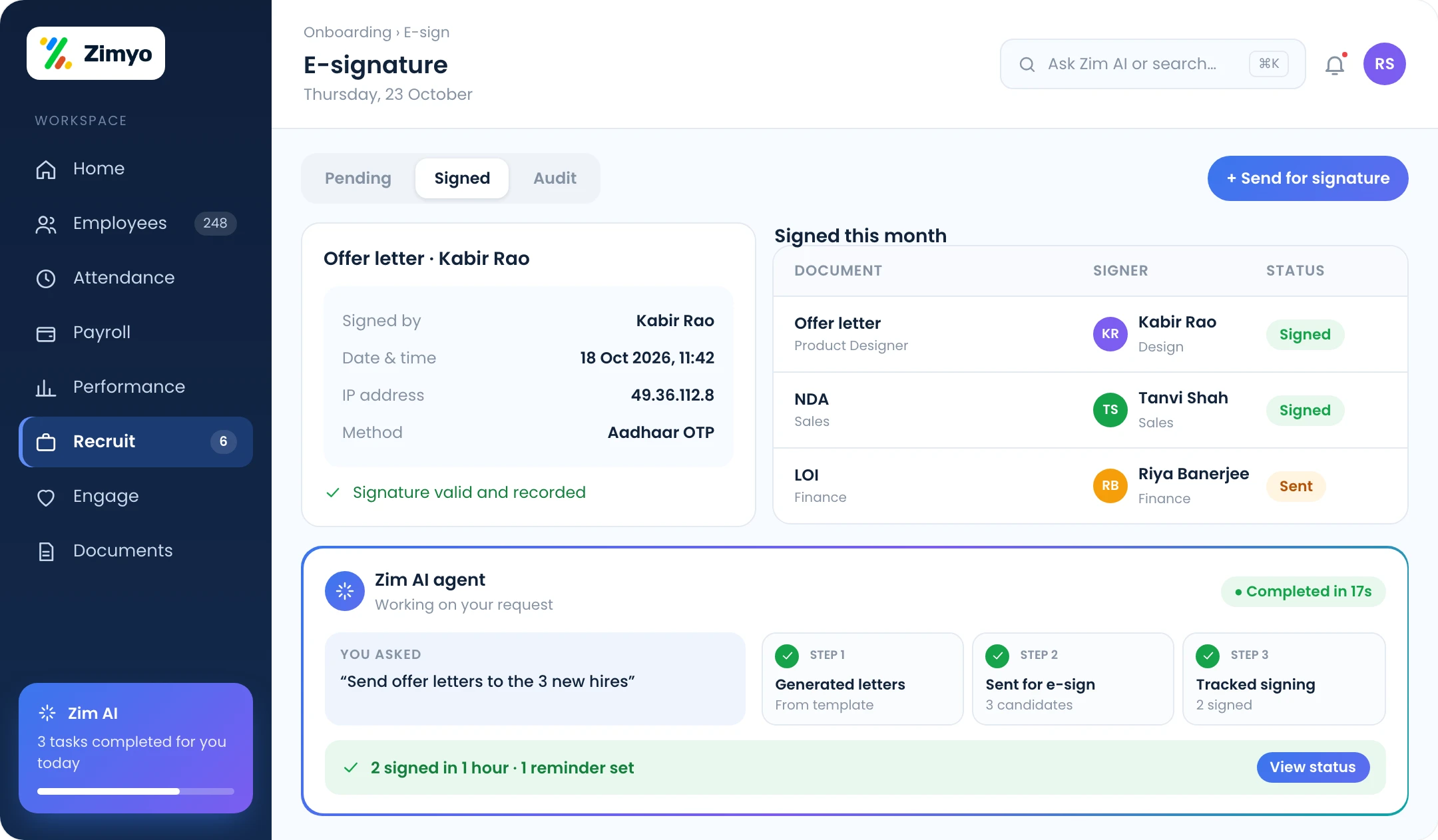Open the notifications bell
The height and width of the screenshot is (840, 1438).
click(x=1335, y=65)
